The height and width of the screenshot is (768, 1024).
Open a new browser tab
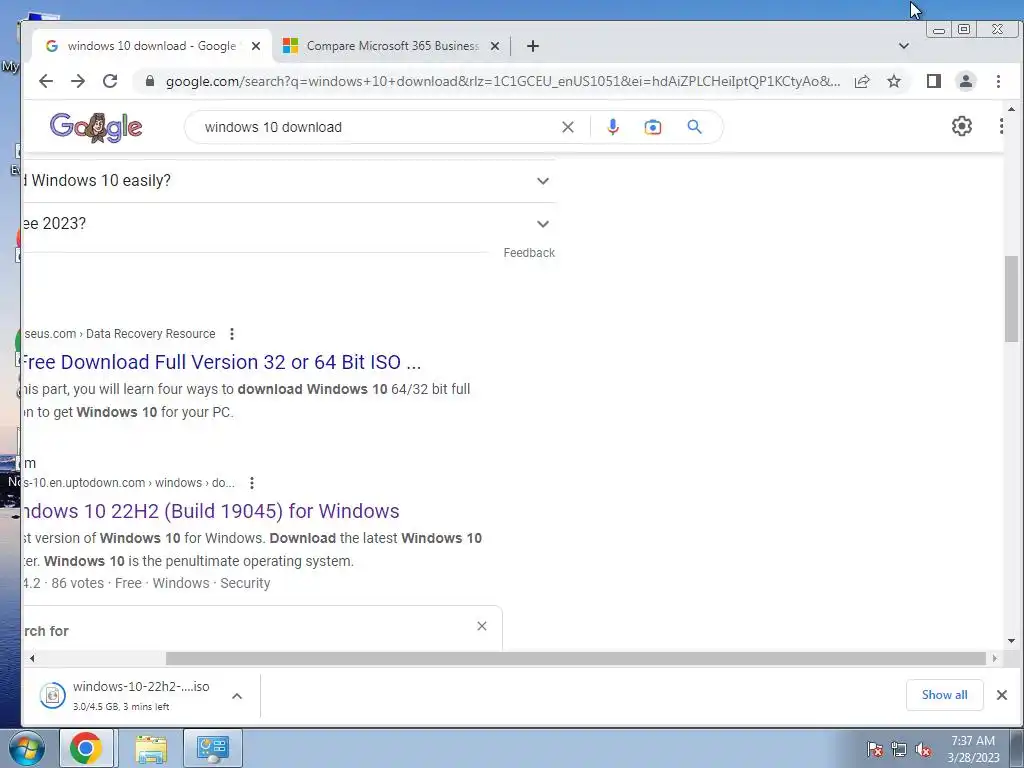pos(533,46)
